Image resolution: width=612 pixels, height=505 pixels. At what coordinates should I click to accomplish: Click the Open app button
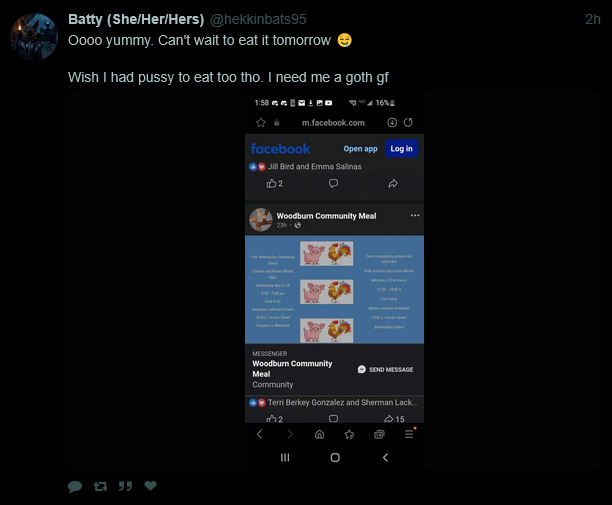click(360, 149)
